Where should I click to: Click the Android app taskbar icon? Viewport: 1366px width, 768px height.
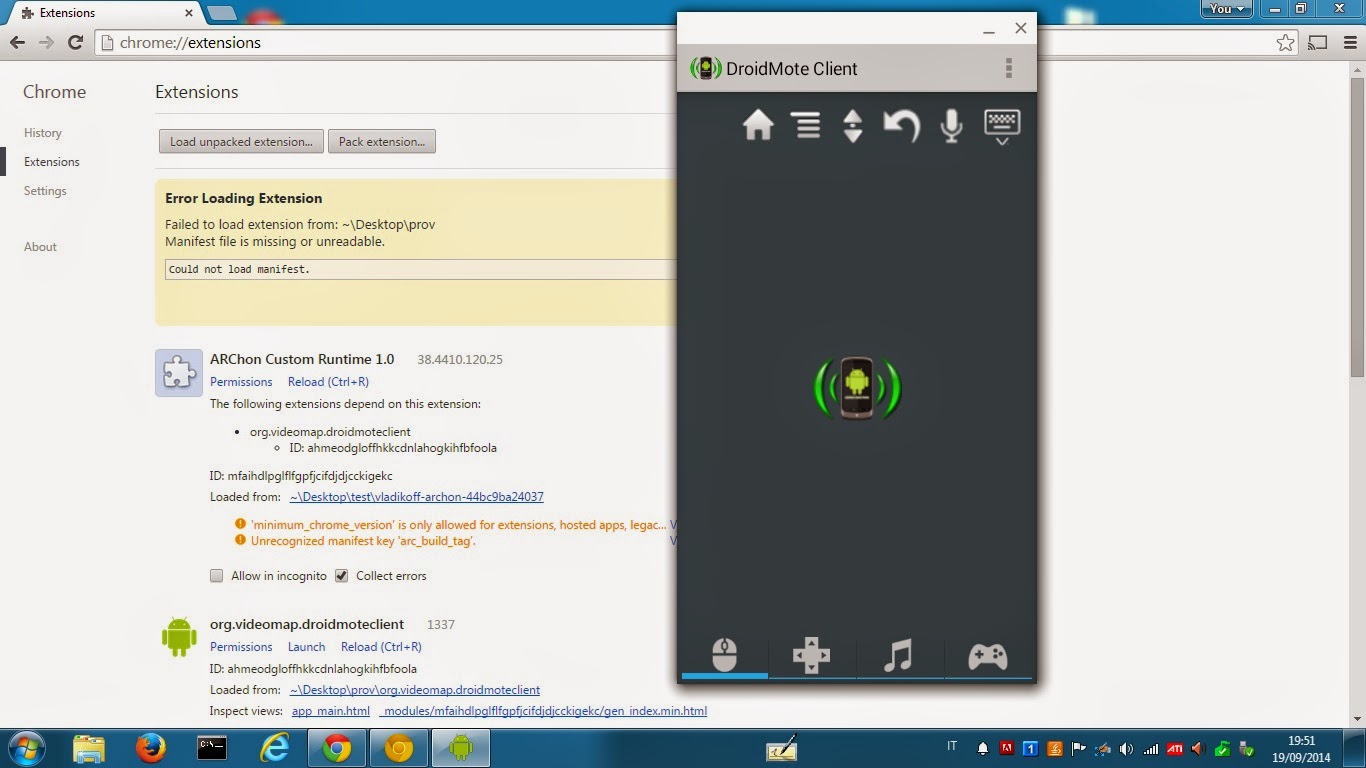click(461, 748)
